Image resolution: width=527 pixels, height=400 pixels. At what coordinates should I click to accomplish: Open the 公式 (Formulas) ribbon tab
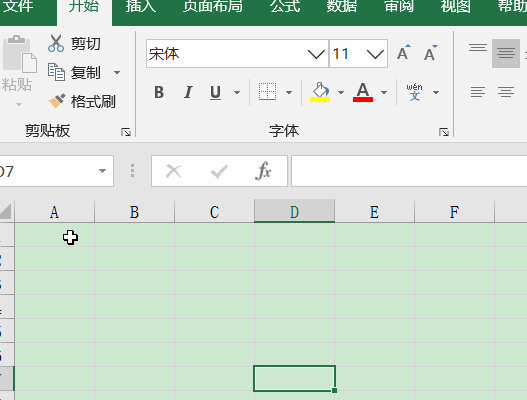click(x=285, y=6)
